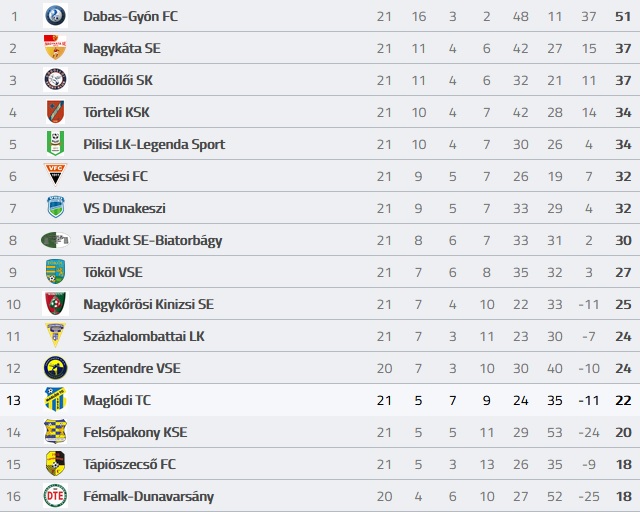This screenshot has width=640, height=512.
Task: Click the Vecsési FC triangular VFC logo
Action: point(55,176)
